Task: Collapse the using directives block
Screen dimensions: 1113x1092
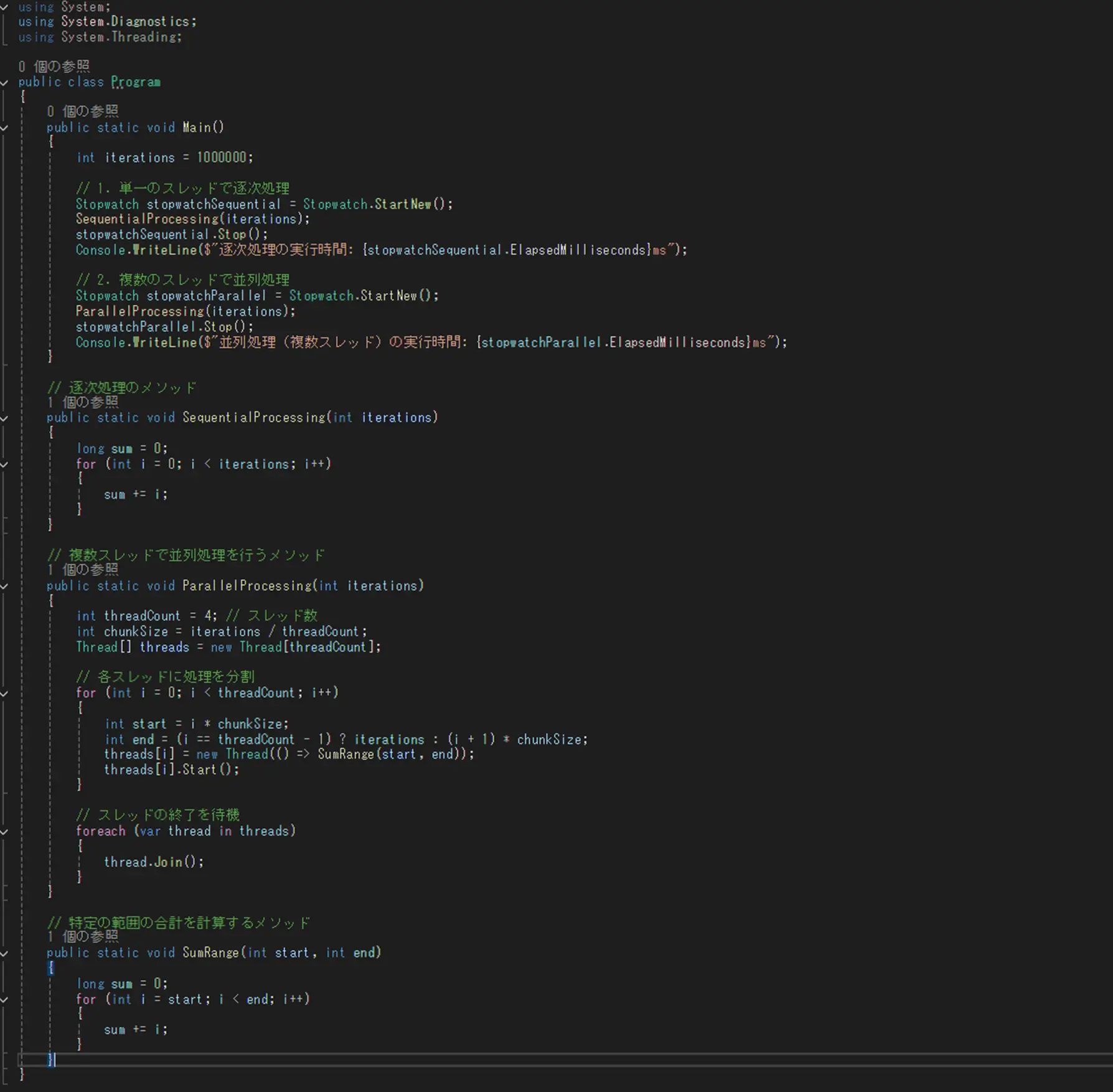Action: pos(4,6)
